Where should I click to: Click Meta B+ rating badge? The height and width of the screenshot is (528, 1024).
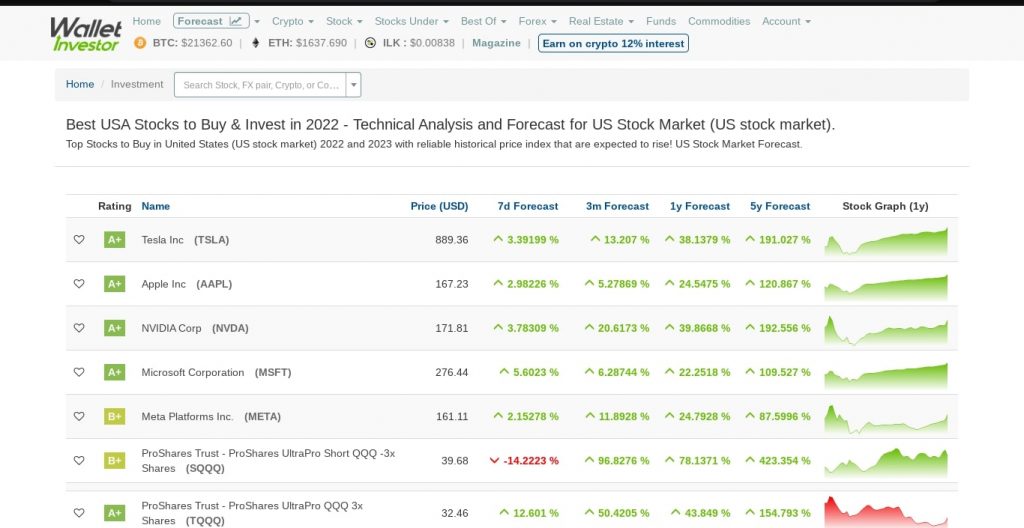[x=114, y=416]
